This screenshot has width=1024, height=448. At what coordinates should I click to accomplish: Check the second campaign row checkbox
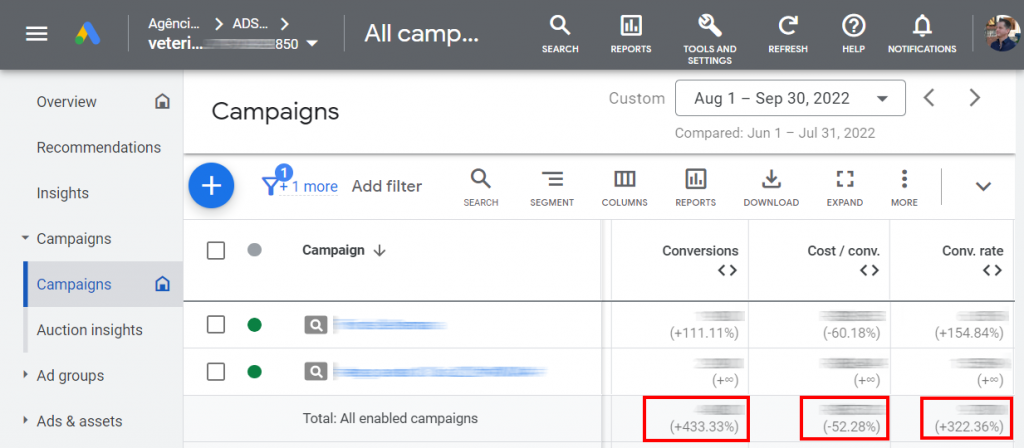click(x=216, y=371)
